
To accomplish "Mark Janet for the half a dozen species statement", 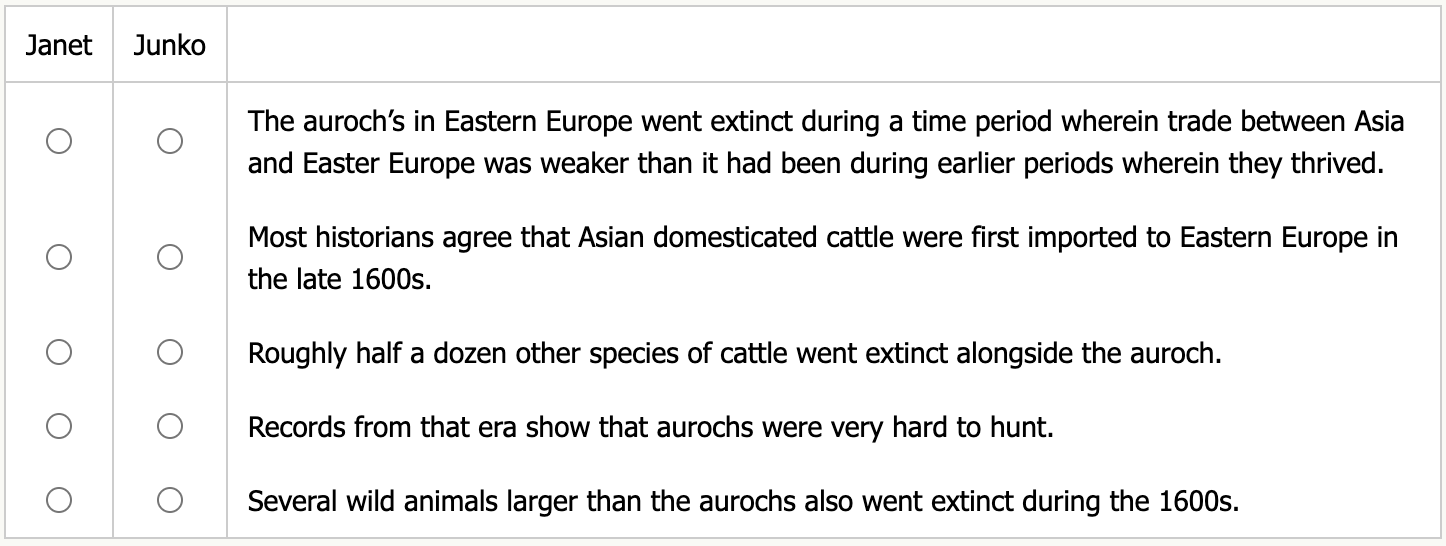I will point(58,352).
